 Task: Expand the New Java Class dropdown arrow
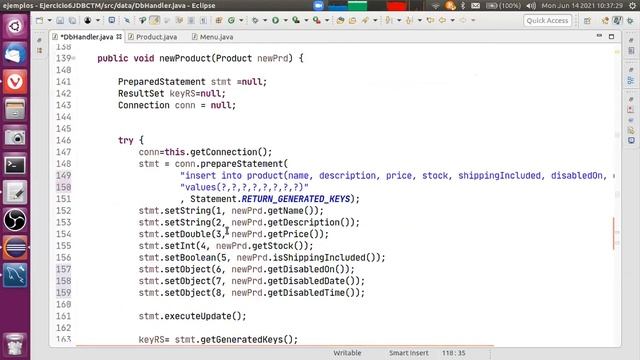click(x=241, y=20)
